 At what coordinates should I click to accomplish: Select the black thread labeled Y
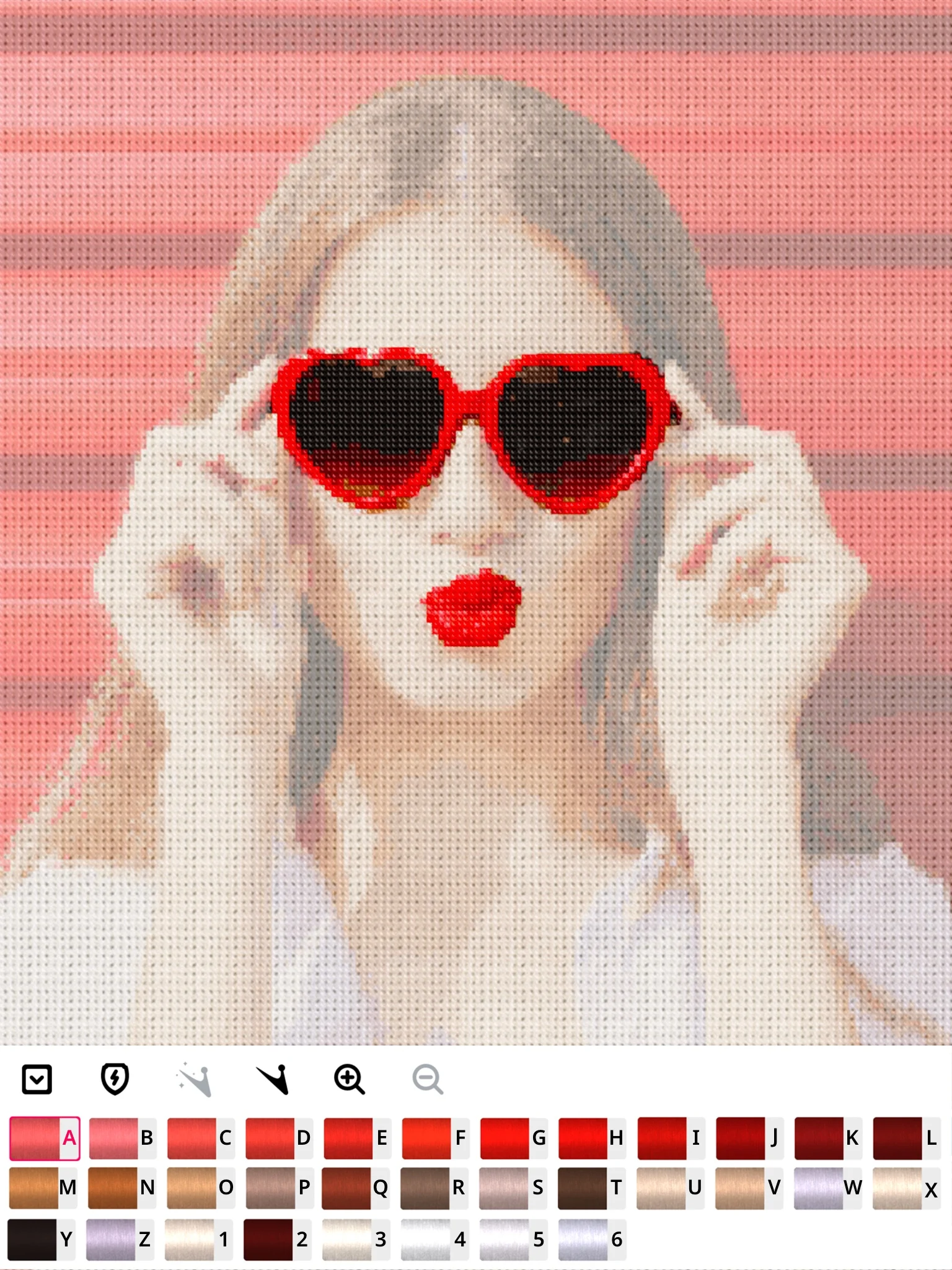pyautogui.click(x=42, y=1240)
